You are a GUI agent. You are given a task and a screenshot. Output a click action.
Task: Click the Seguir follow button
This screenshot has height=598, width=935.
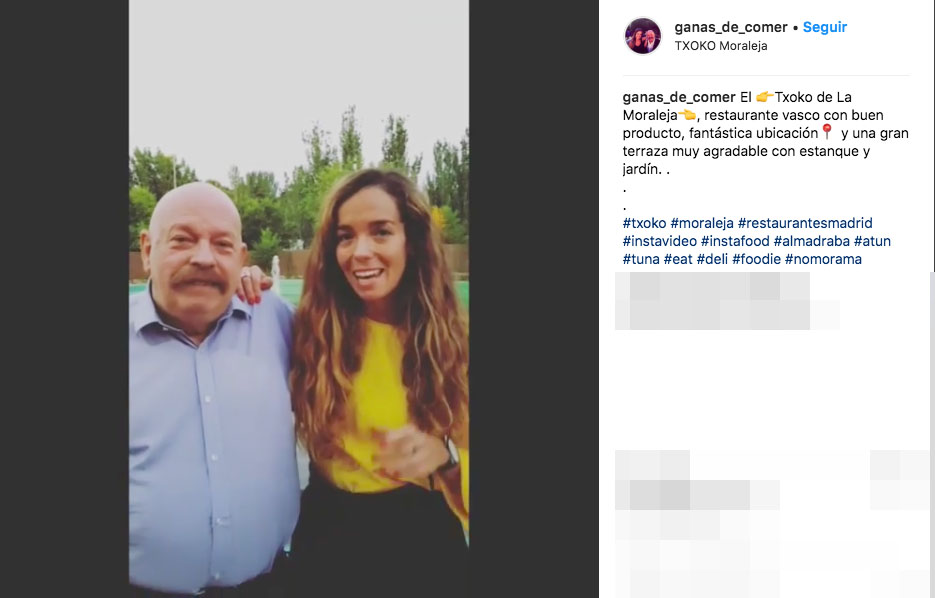pyautogui.click(x=825, y=27)
